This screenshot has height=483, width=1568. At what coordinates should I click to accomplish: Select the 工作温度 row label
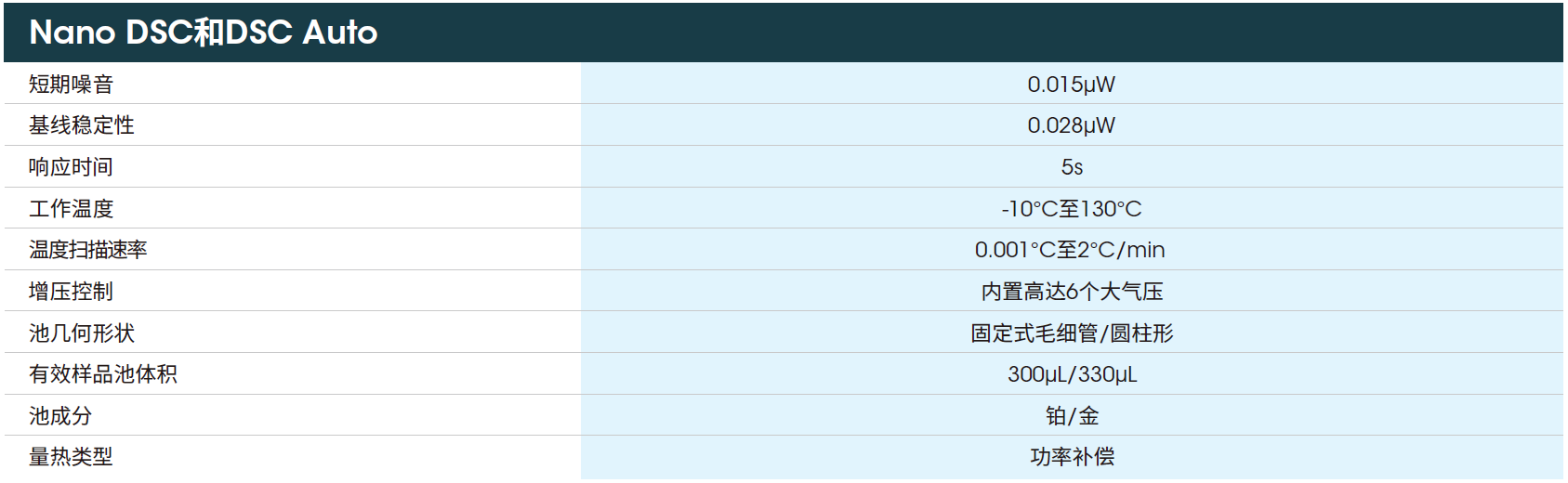(x=71, y=209)
